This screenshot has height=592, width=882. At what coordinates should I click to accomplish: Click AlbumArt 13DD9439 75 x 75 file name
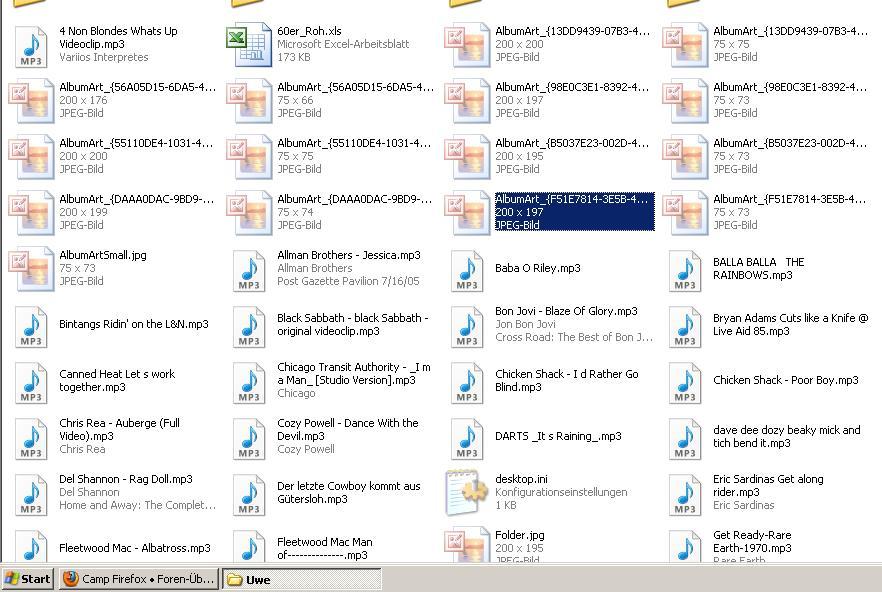791,31
